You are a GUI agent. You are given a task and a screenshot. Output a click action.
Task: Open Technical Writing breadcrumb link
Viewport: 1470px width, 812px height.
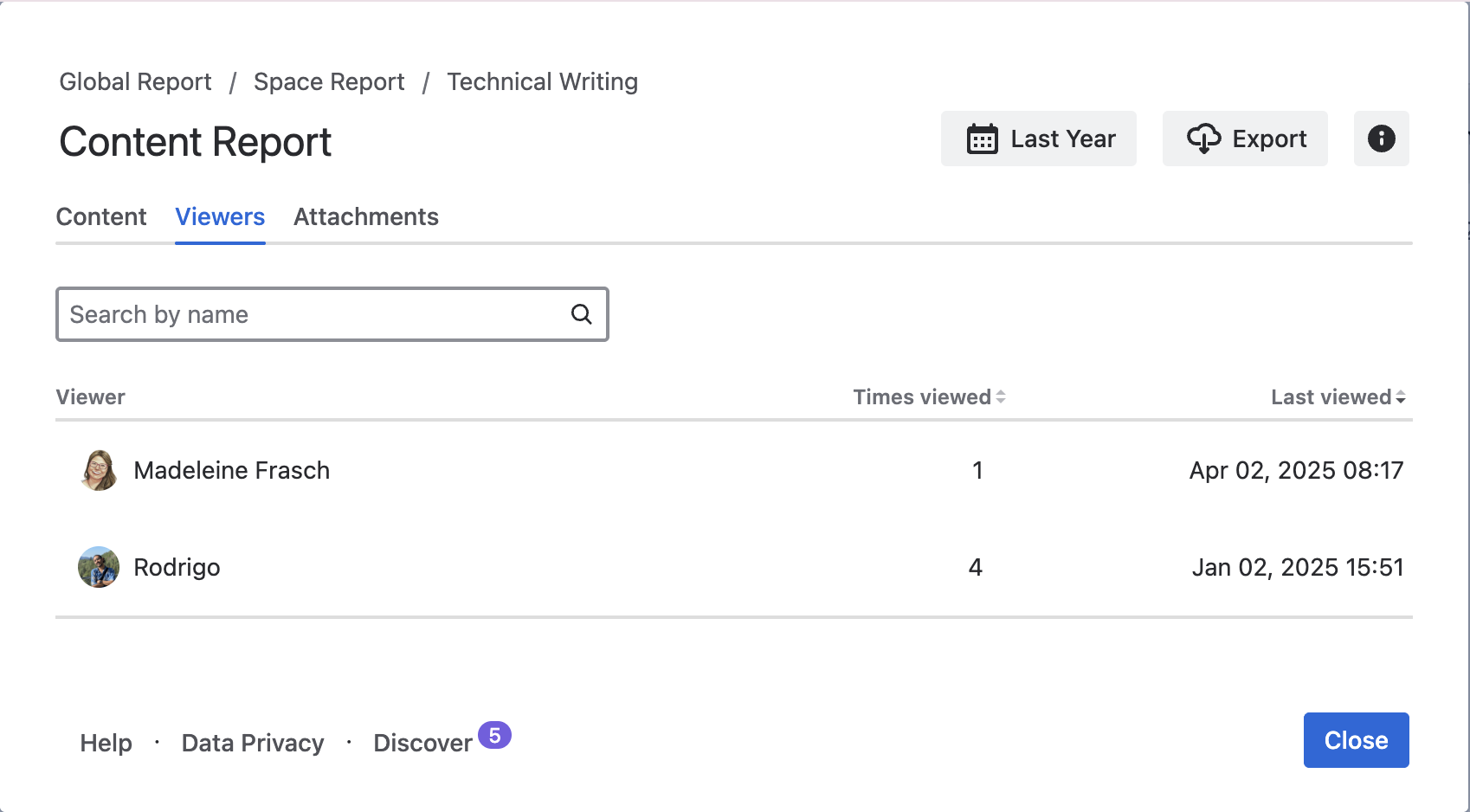coord(542,81)
